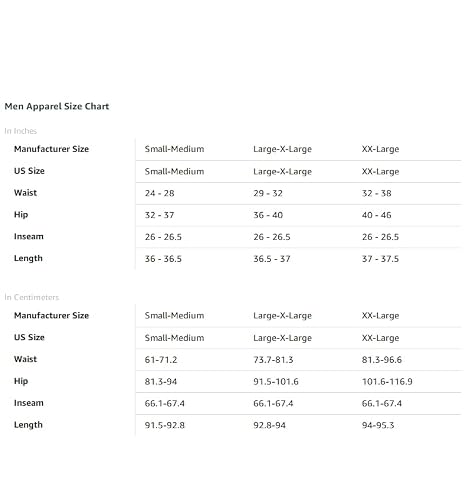Click the 92.8-94 length cell
The height and width of the screenshot is (500, 472).
[270, 425]
